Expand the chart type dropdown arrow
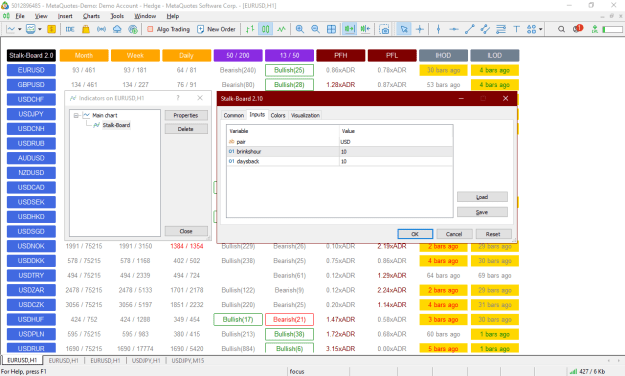 (x=20, y=29)
